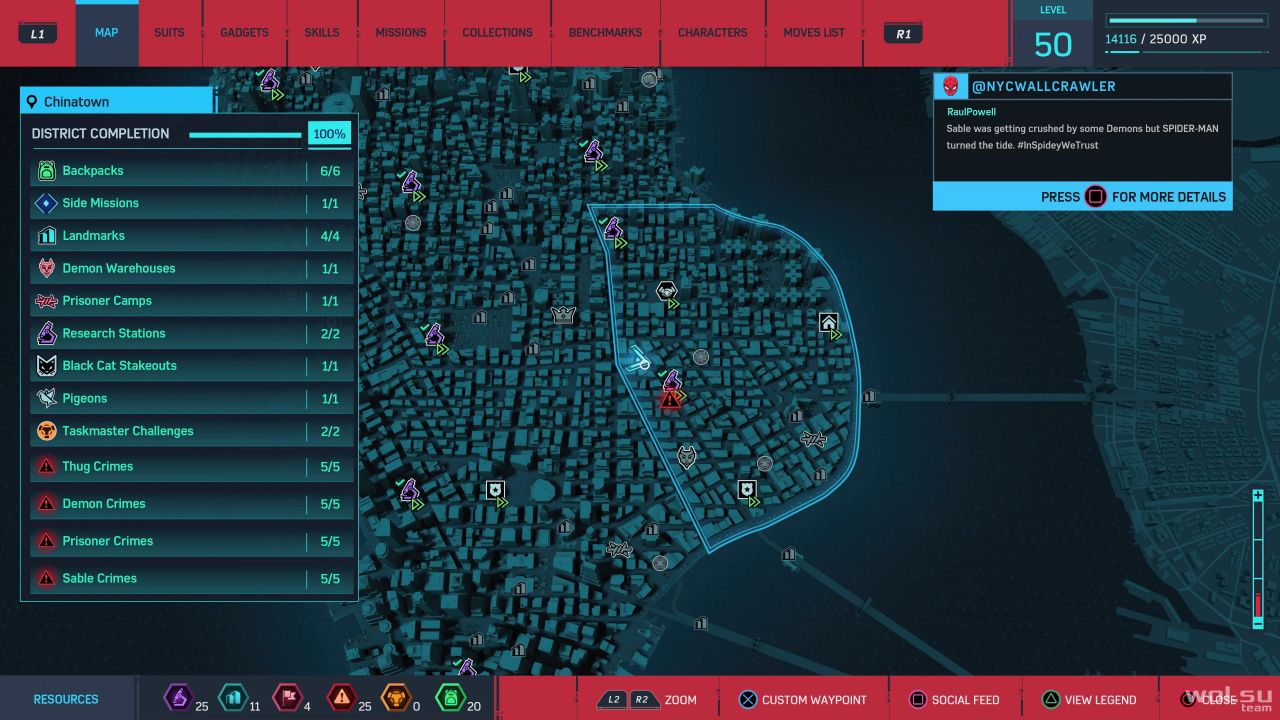View the CHARACTERS tab
The height and width of the screenshot is (720, 1280).
[713, 33]
